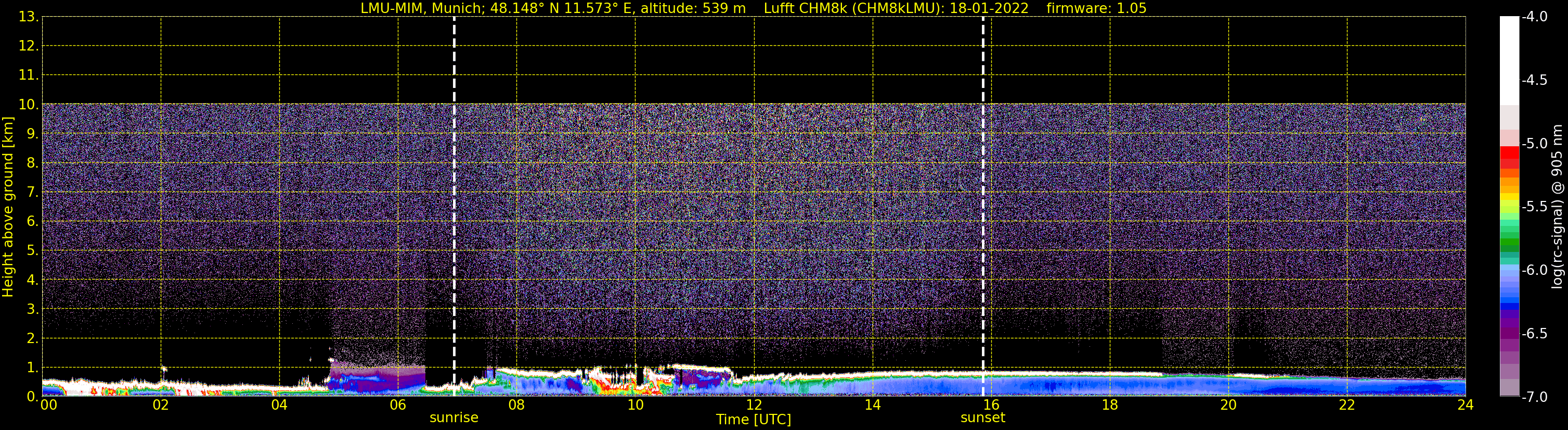Click the sunrise dashed vertical line

(454, 183)
